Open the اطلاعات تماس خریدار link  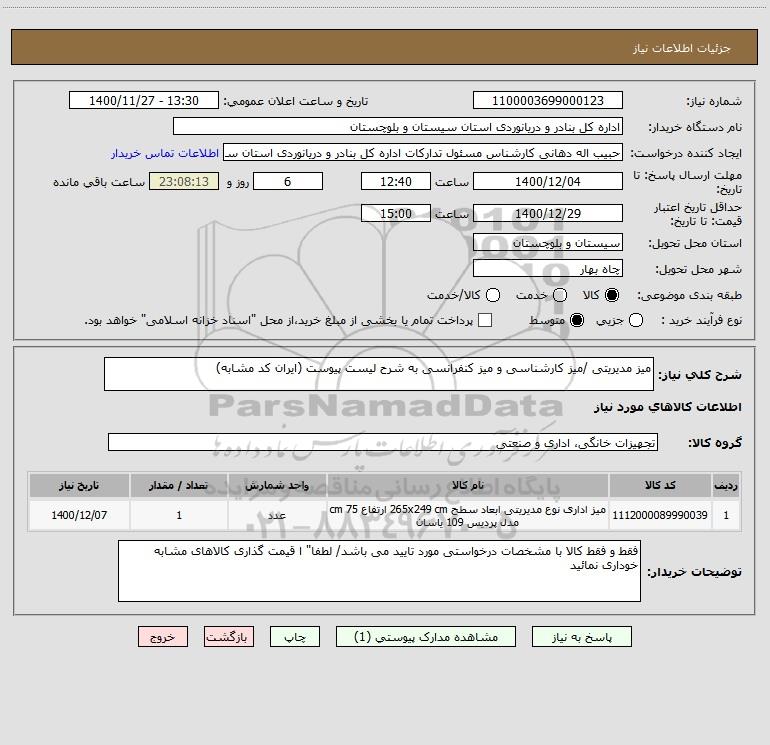coord(165,153)
